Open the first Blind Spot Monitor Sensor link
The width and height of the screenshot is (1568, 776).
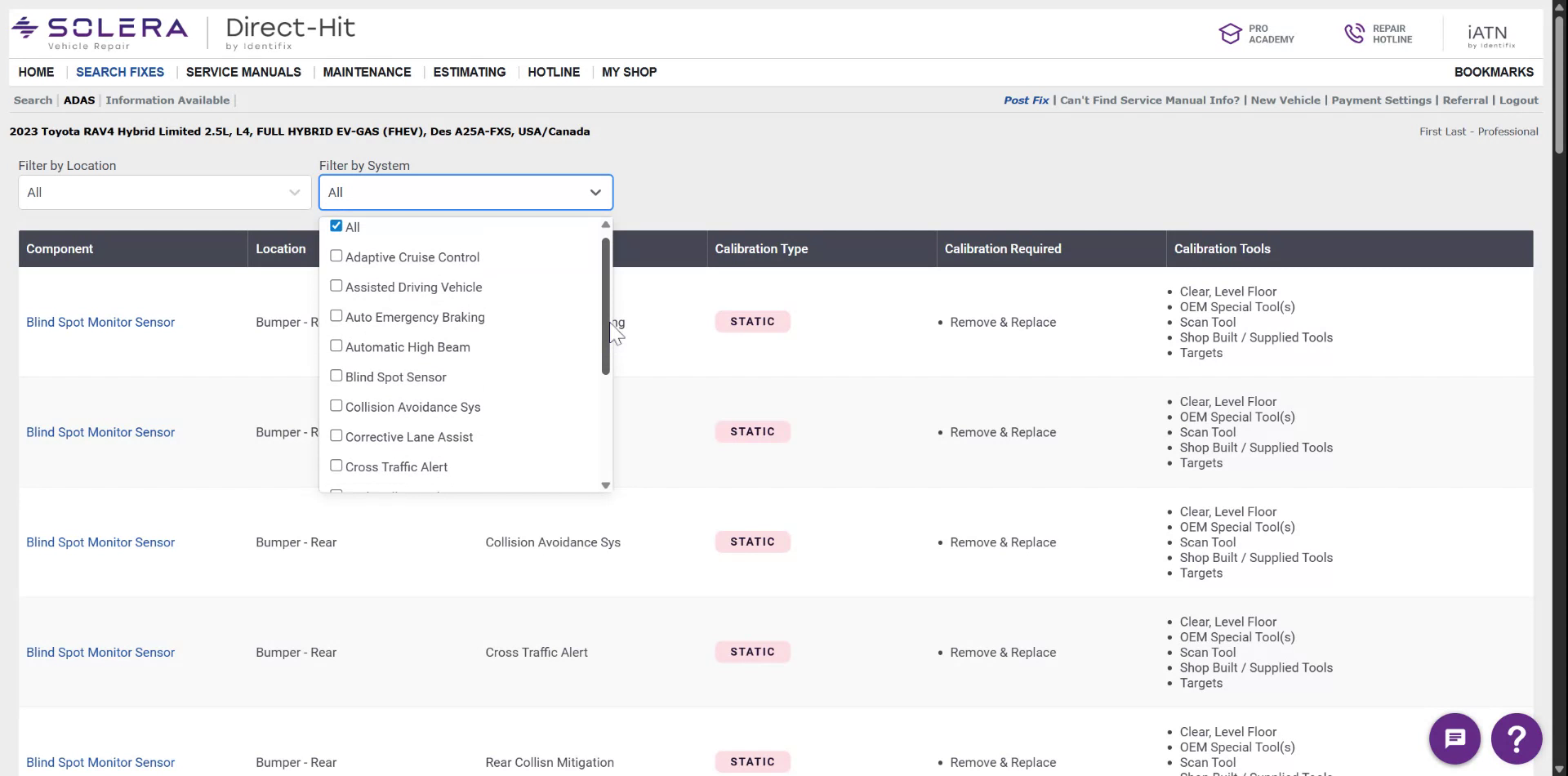(100, 322)
